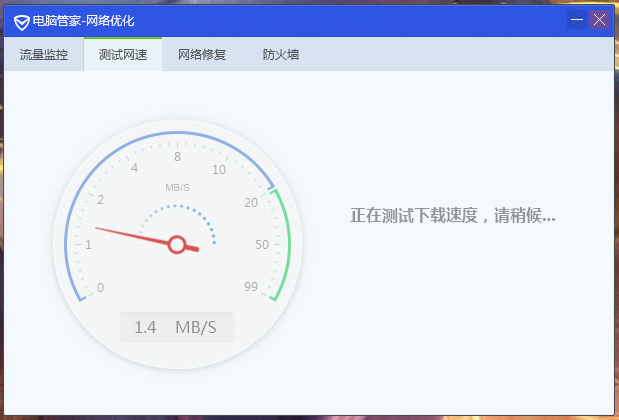Click the 正在测试下载速度 status text
Screen dimensions: 619x420
click(452, 216)
